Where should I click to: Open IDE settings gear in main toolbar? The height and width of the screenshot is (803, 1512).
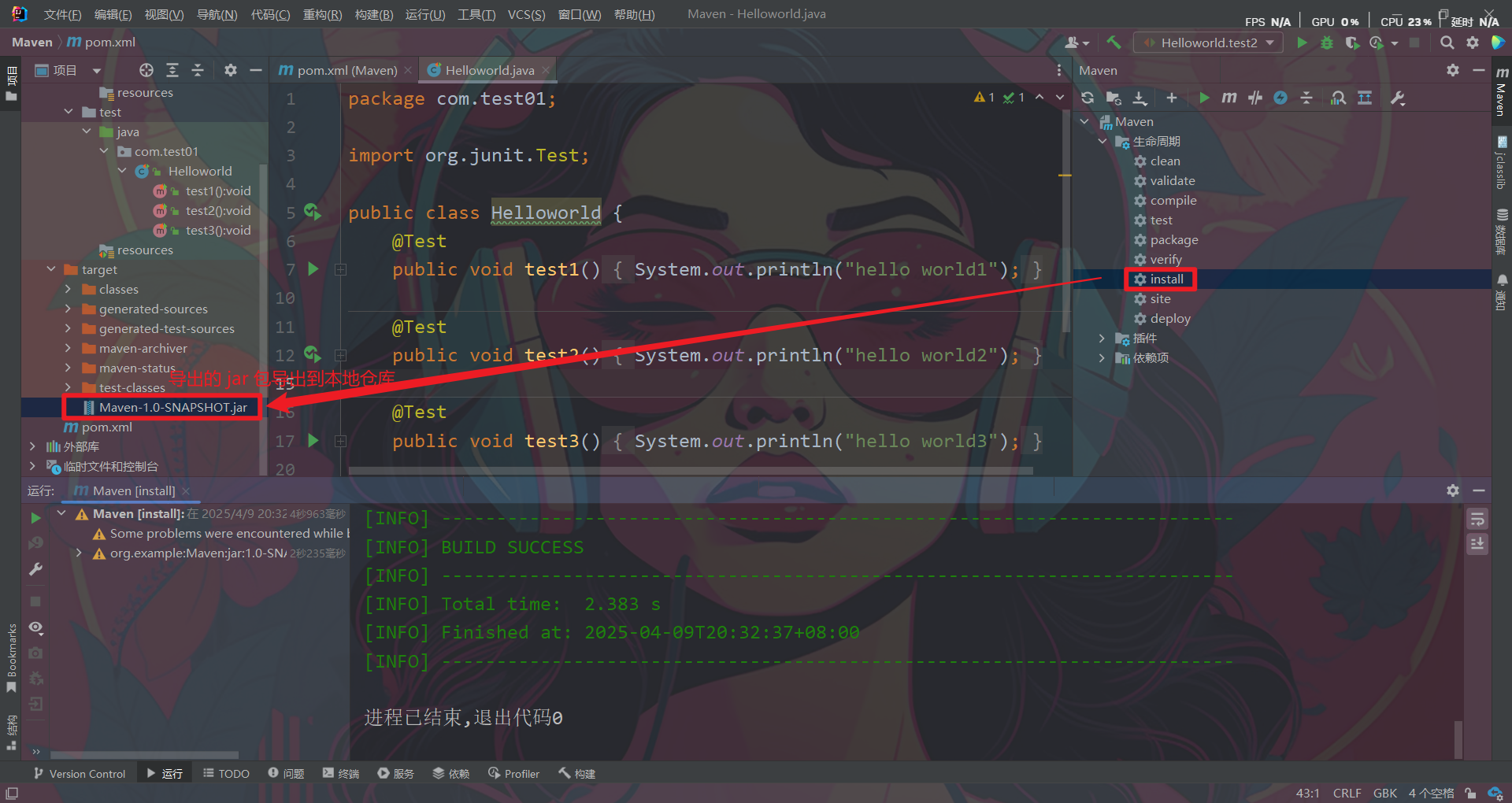(1473, 43)
